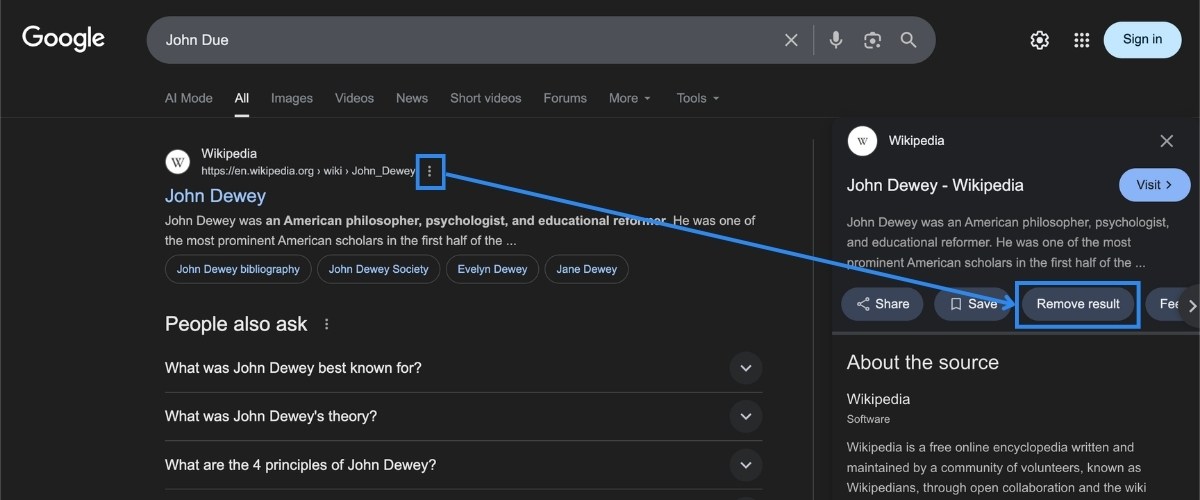The height and width of the screenshot is (500, 1200).
Task: Expand the Tools dropdown
Action: coord(698,98)
